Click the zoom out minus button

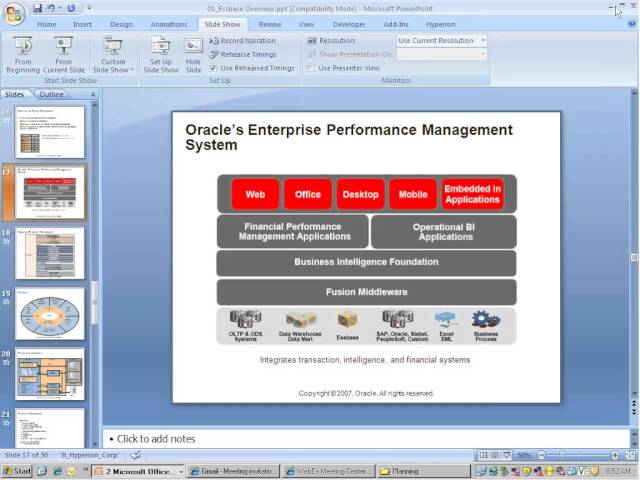[541, 455]
